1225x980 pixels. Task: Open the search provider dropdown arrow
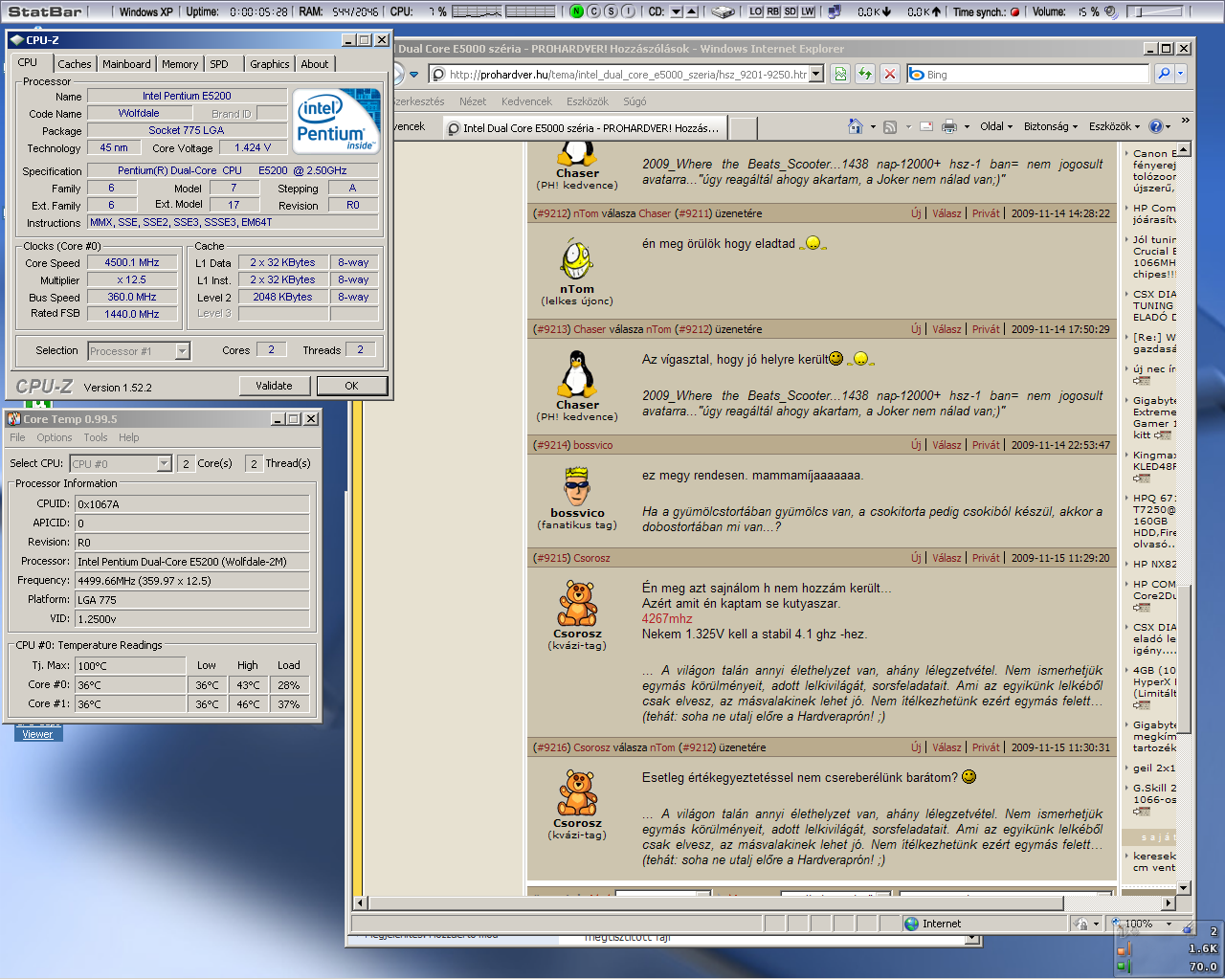1181,74
